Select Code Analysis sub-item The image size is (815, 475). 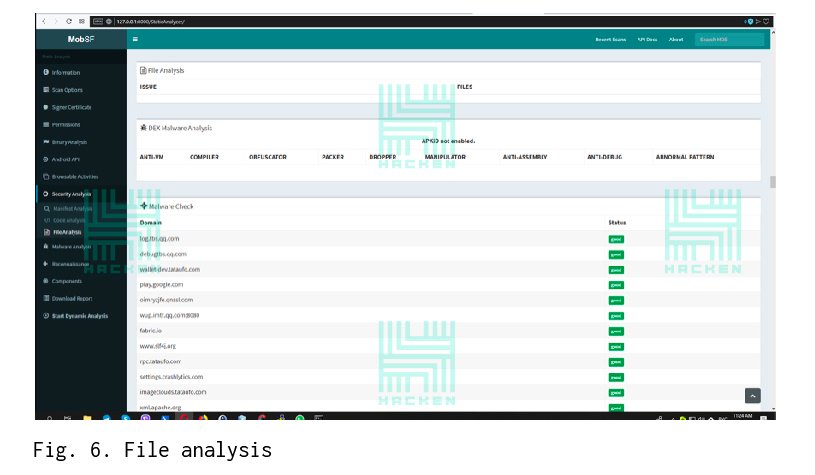click(69, 220)
